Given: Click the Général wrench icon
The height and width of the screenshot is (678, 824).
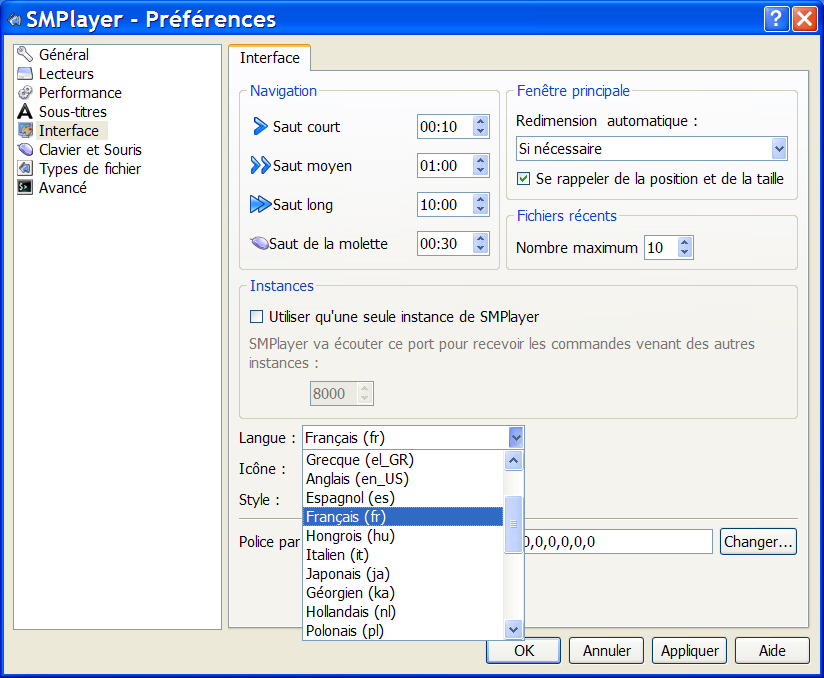Looking at the screenshot, I should coord(25,54).
